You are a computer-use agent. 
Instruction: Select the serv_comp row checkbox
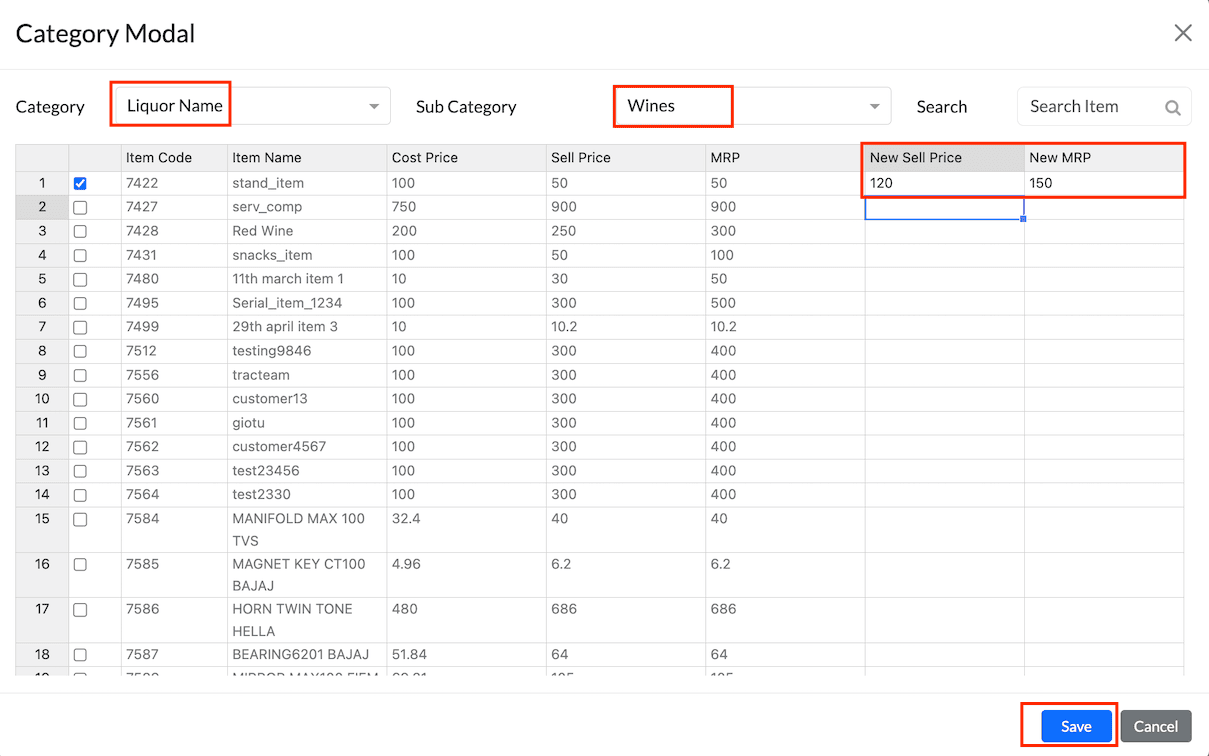coord(80,208)
